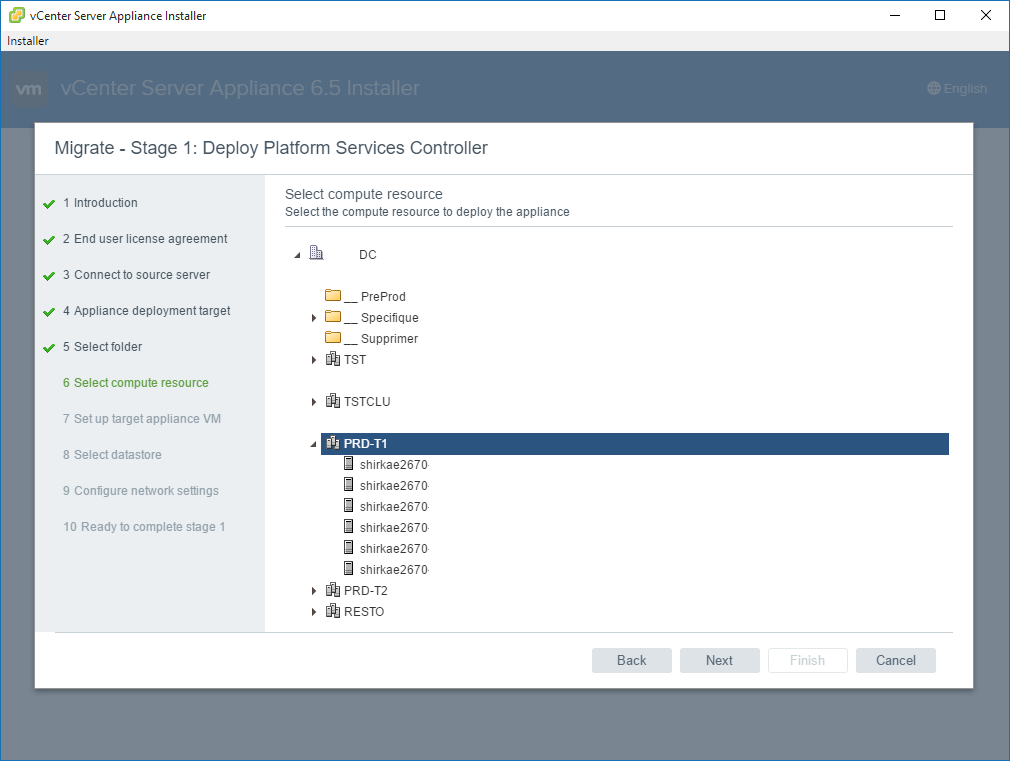Click the RESTO cluster icon
This screenshot has width=1010, height=761.
(x=333, y=611)
